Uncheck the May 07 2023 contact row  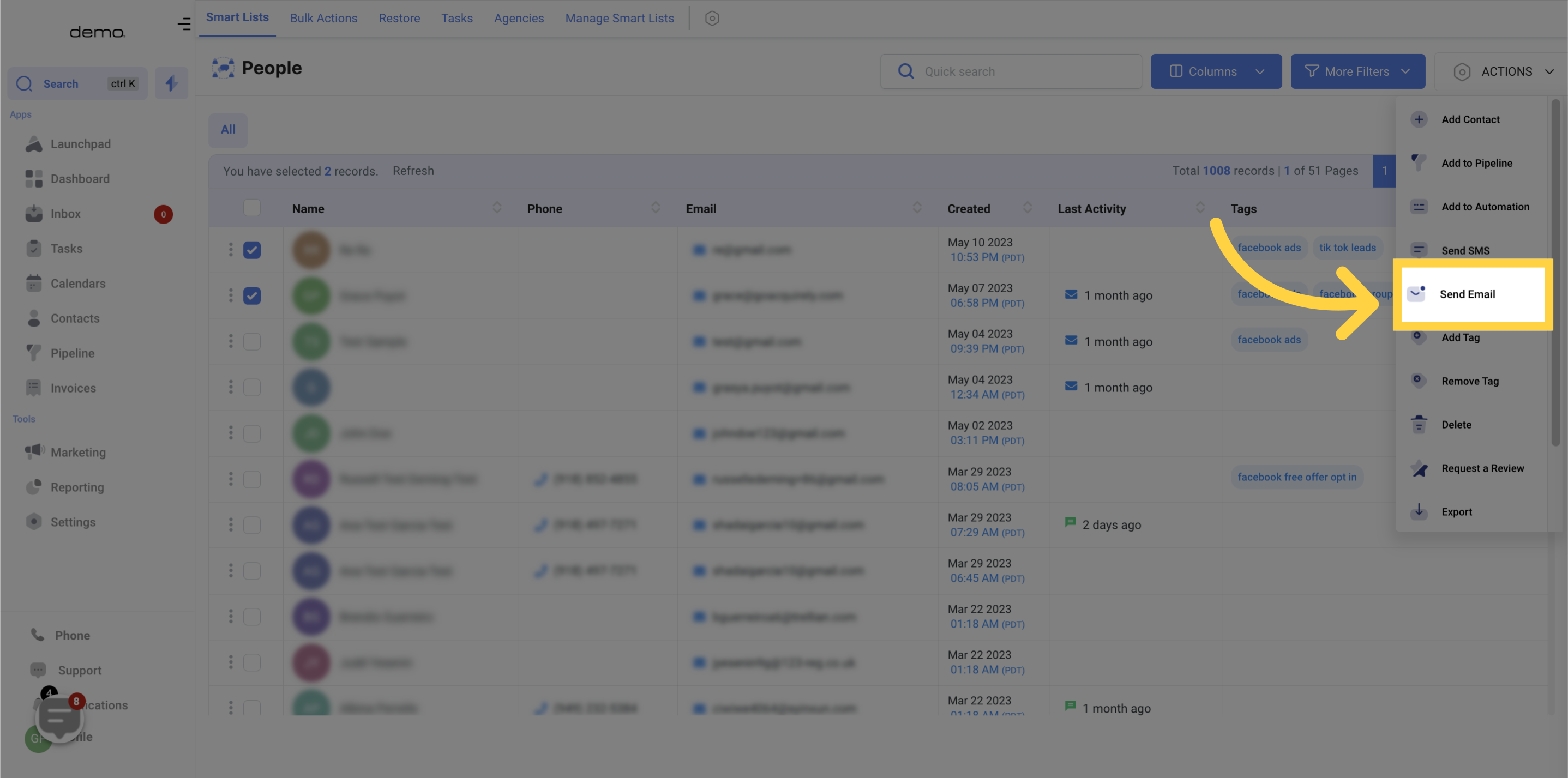pyautogui.click(x=251, y=295)
